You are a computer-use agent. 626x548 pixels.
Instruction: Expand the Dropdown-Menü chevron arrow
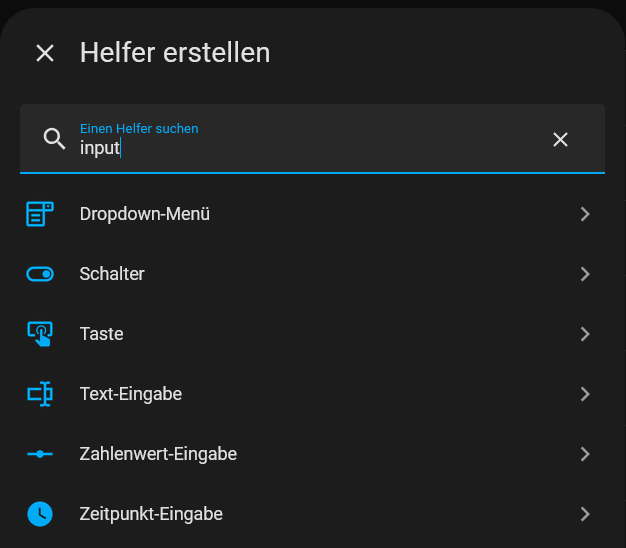point(585,214)
